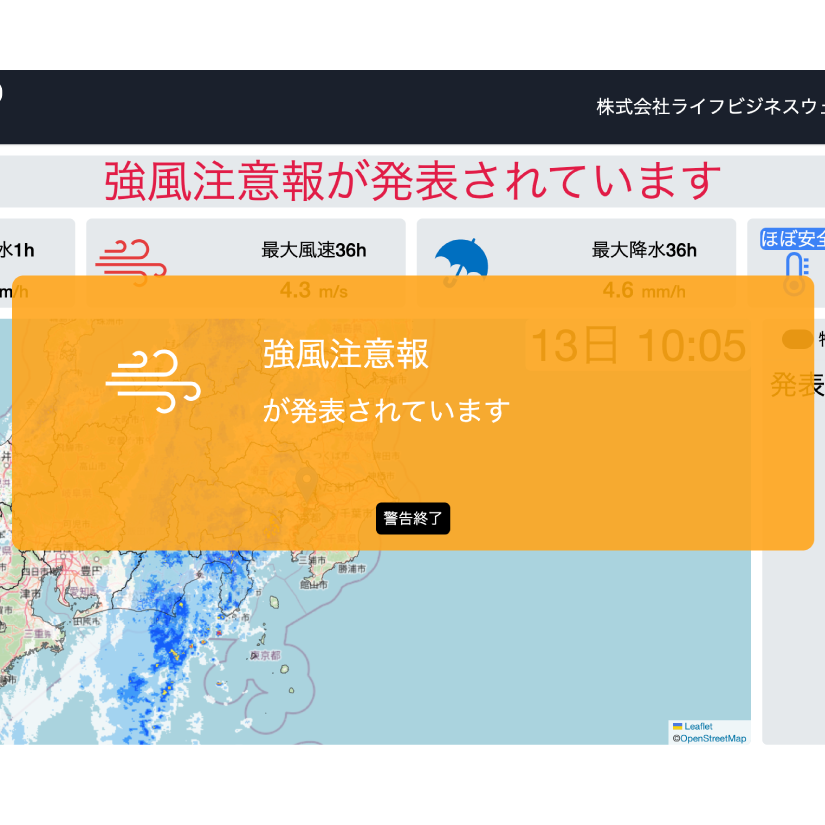The height and width of the screenshot is (825, 825).
Task: Select the 最大風速36h card label
Action: tap(313, 250)
